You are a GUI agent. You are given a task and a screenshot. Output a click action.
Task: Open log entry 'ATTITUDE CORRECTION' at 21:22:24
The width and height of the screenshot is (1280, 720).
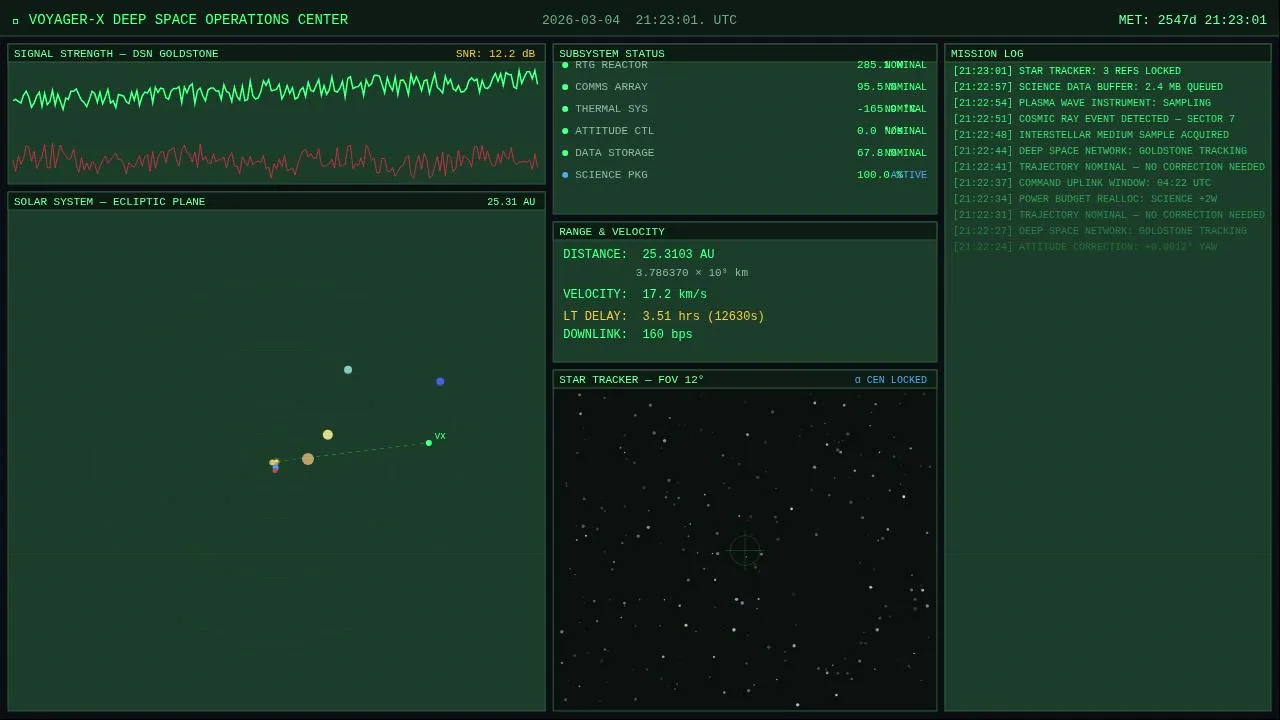coord(1084,247)
